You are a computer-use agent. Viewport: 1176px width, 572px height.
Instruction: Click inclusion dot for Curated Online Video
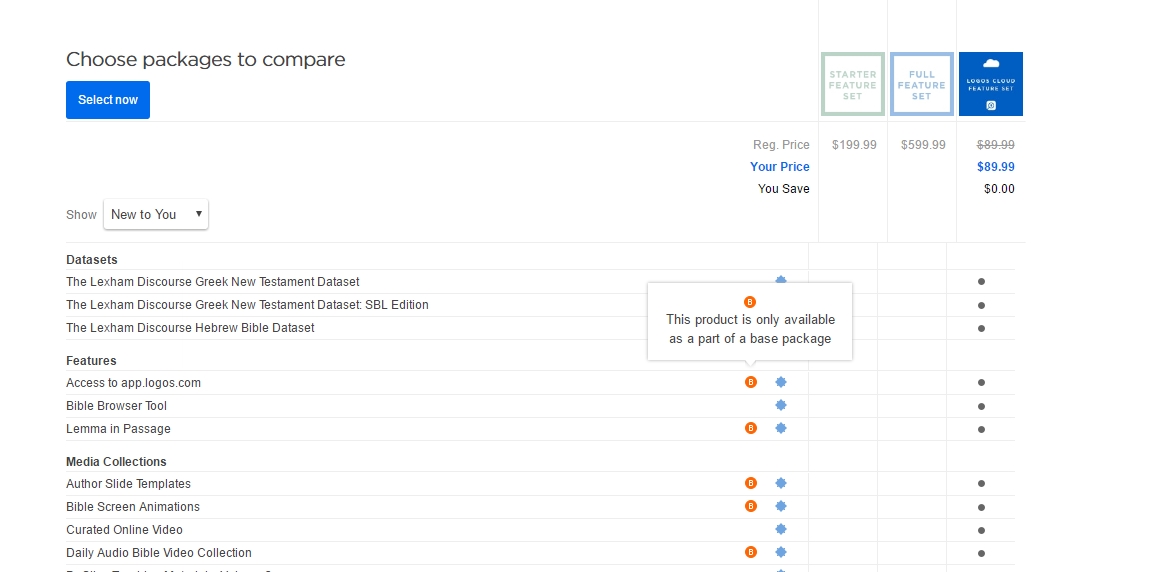click(981, 530)
